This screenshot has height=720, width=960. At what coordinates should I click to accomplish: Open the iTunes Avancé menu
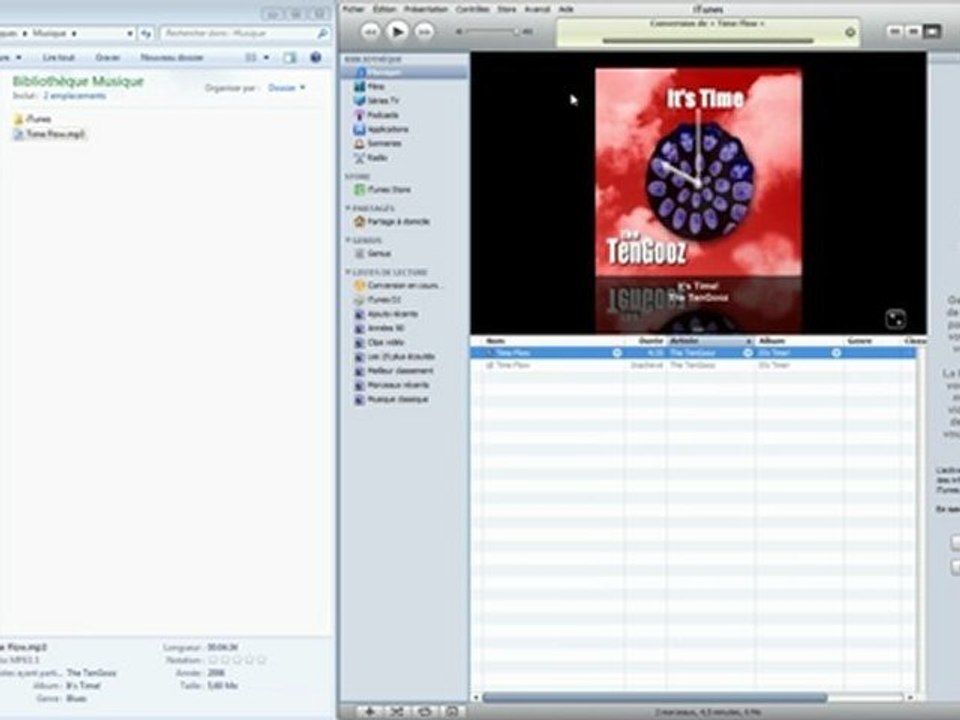(x=538, y=9)
